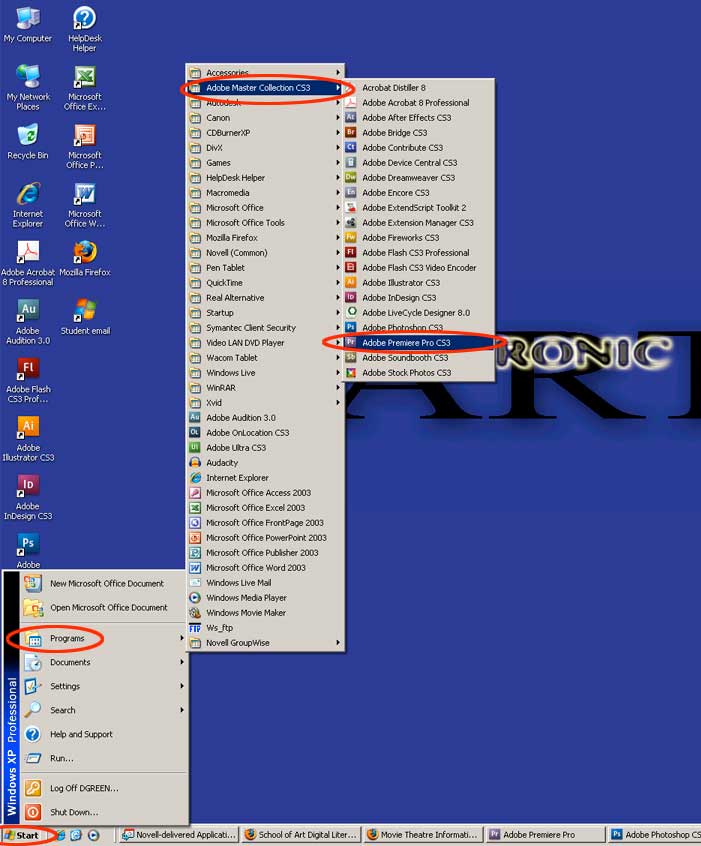
Task: Choose Run... in the Start menu
Action: [x=104, y=758]
